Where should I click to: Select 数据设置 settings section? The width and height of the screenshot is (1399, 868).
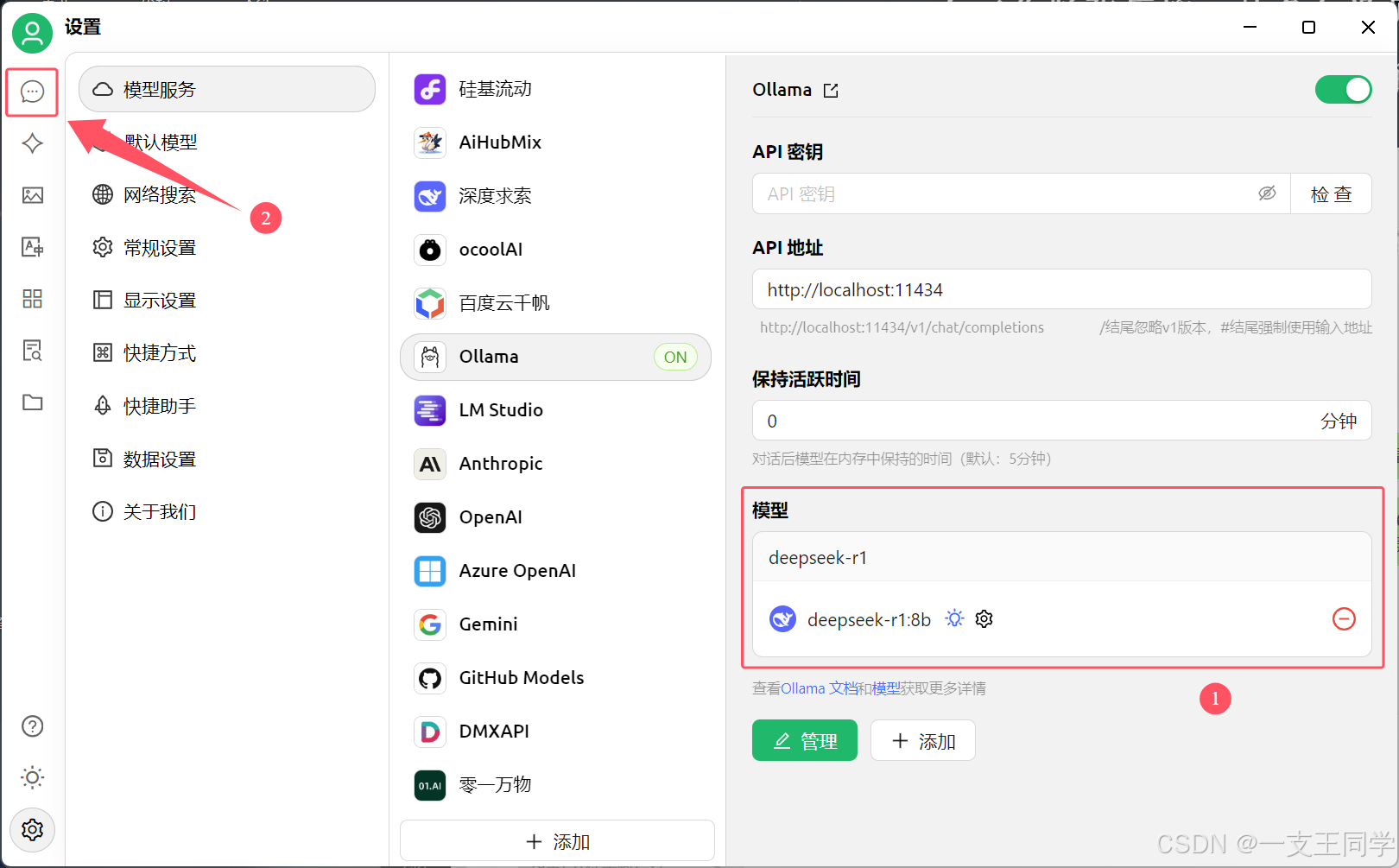coord(227,459)
